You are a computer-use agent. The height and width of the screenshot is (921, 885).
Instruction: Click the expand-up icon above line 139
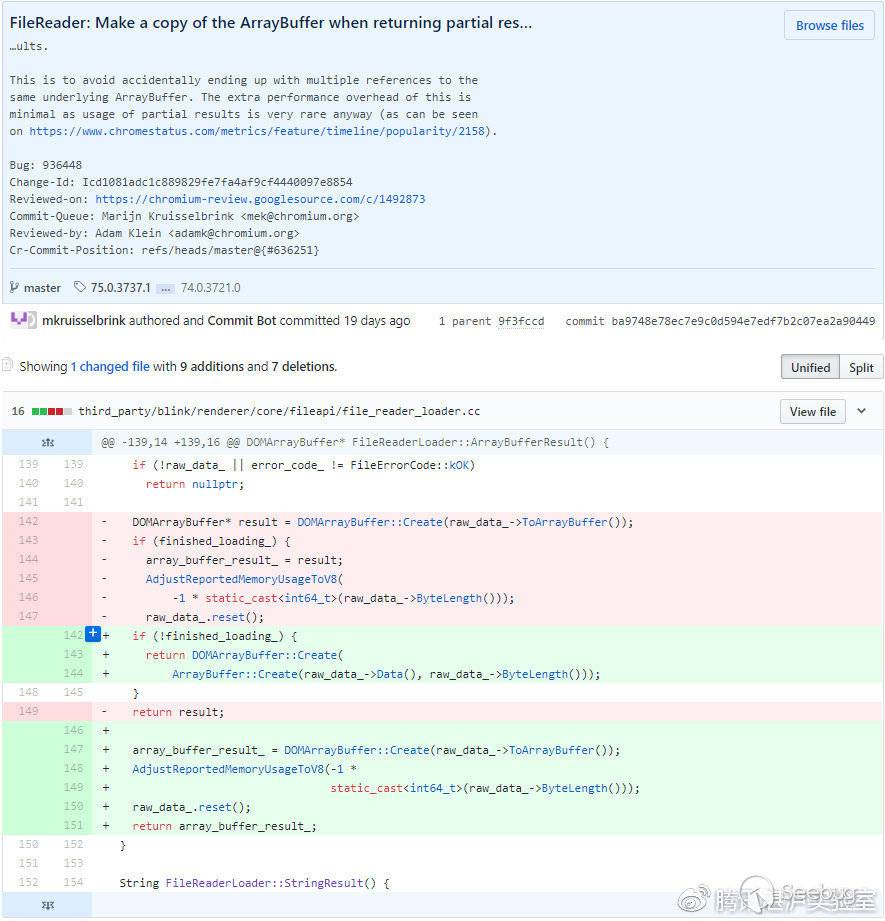[x=46, y=441]
